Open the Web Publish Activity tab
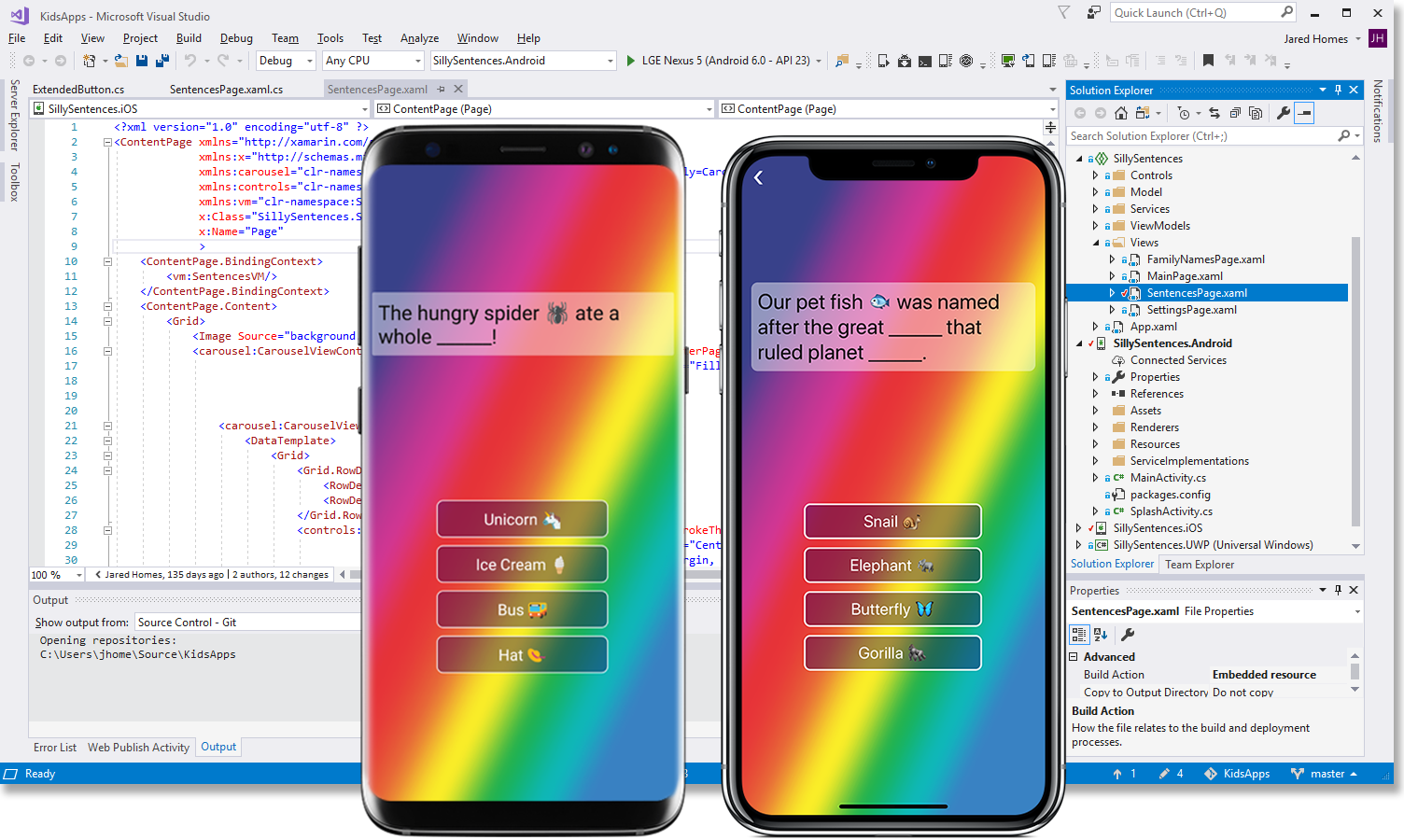This screenshot has height=840, width=1404. click(x=138, y=748)
